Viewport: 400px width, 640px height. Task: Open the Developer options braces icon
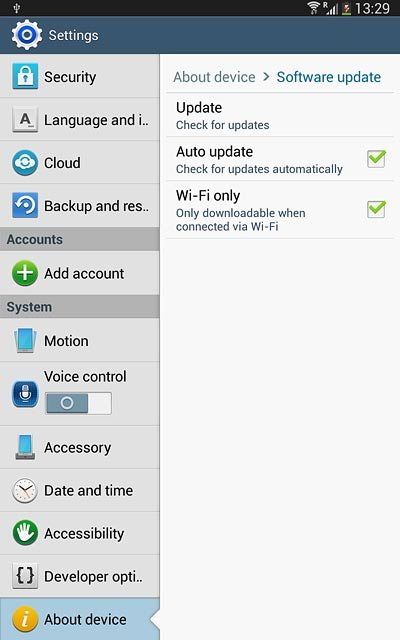click(x=25, y=576)
